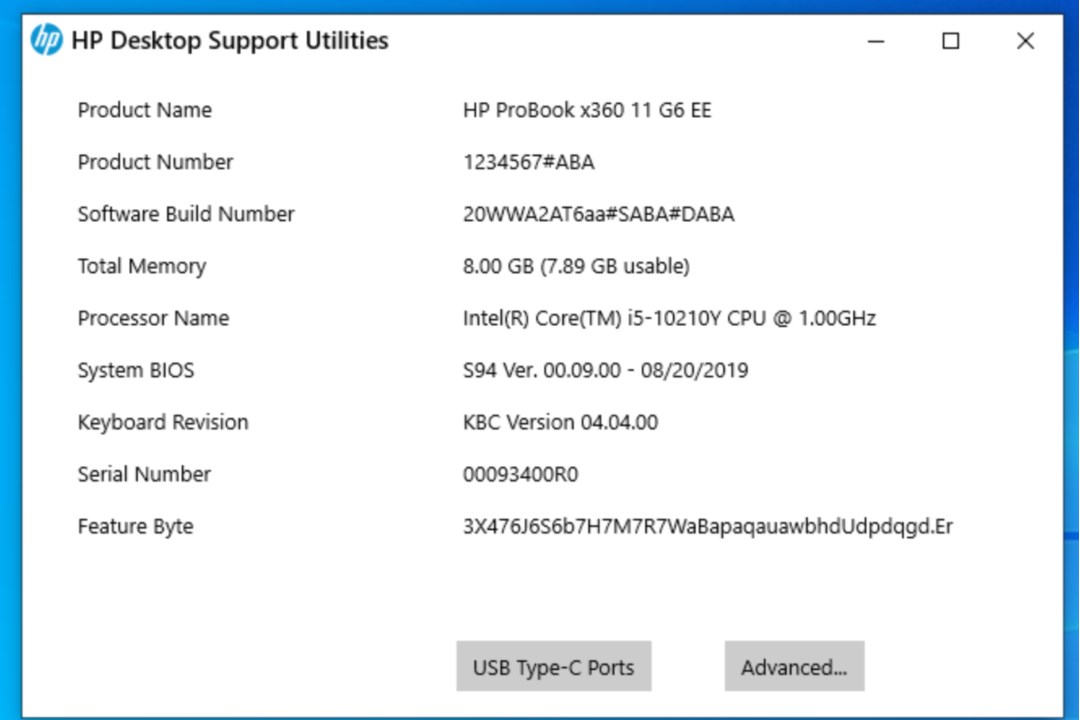Open the USB Type-C Ports dialog
This screenshot has width=1080, height=720.
coord(553,667)
